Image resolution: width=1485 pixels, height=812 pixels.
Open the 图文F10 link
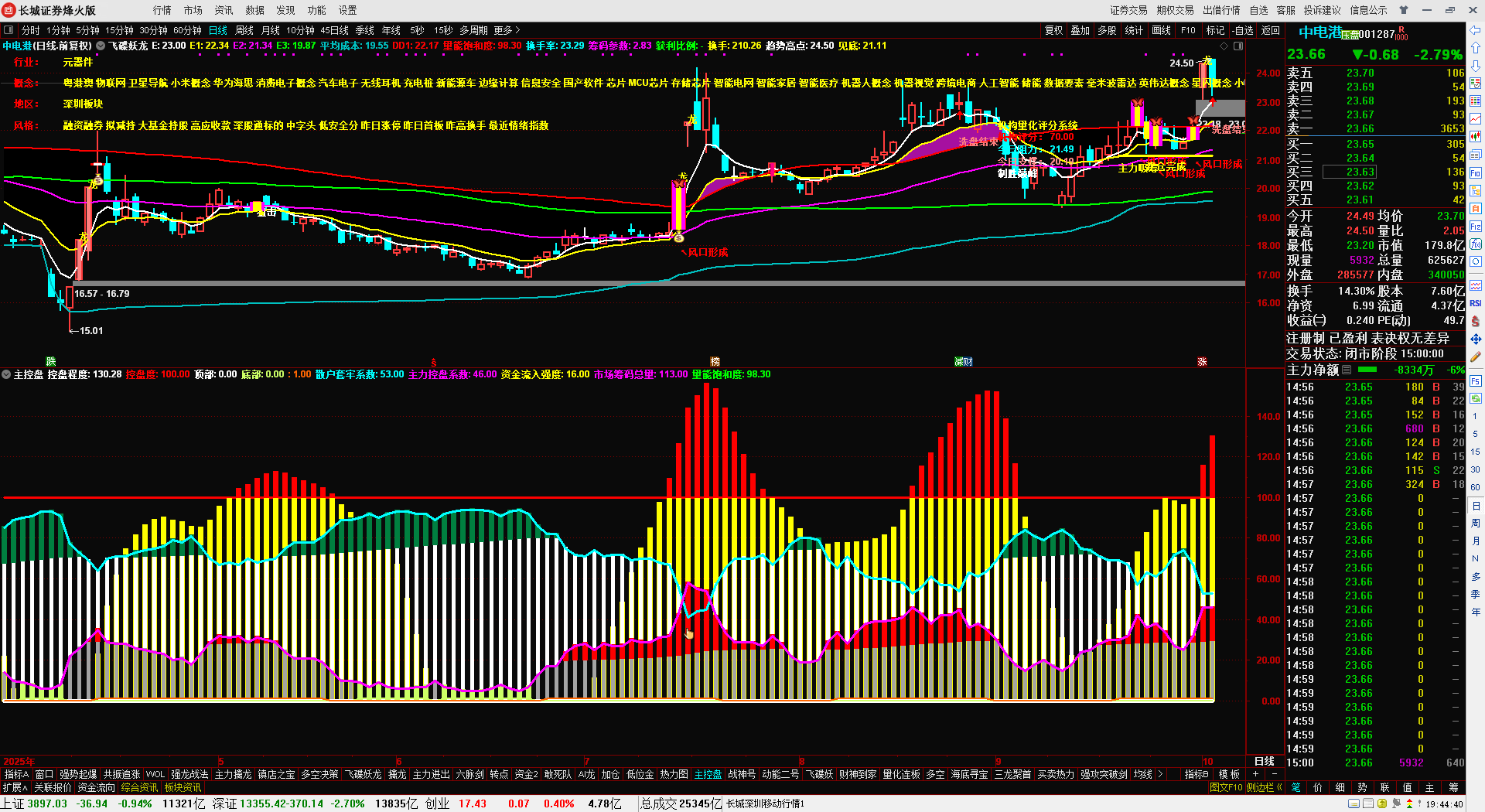point(1226,787)
